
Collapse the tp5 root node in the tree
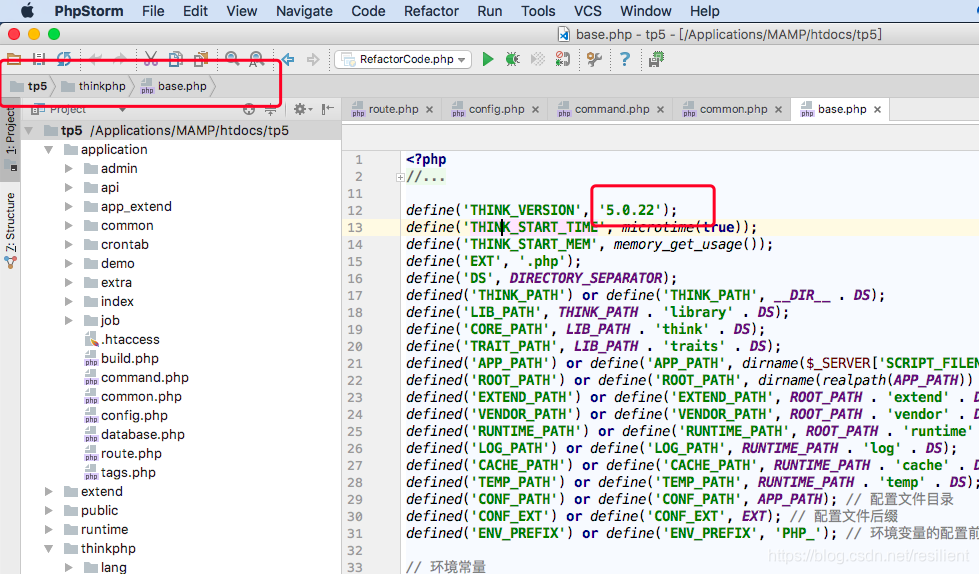click(x=29, y=131)
